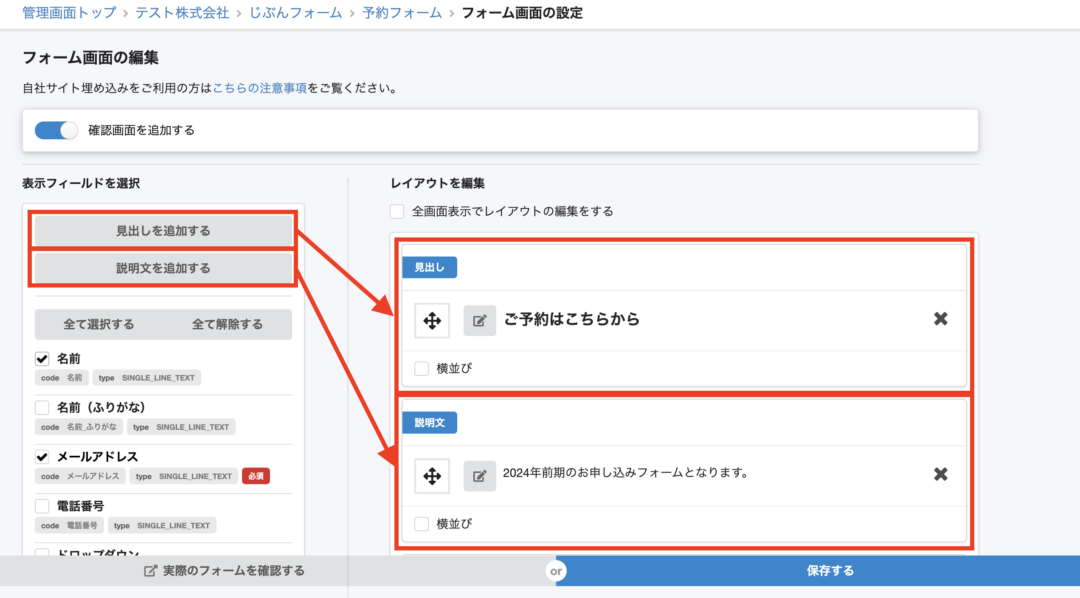Disable the 確認画面を追加する toggle
This screenshot has height=598, width=1080.
[56, 130]
